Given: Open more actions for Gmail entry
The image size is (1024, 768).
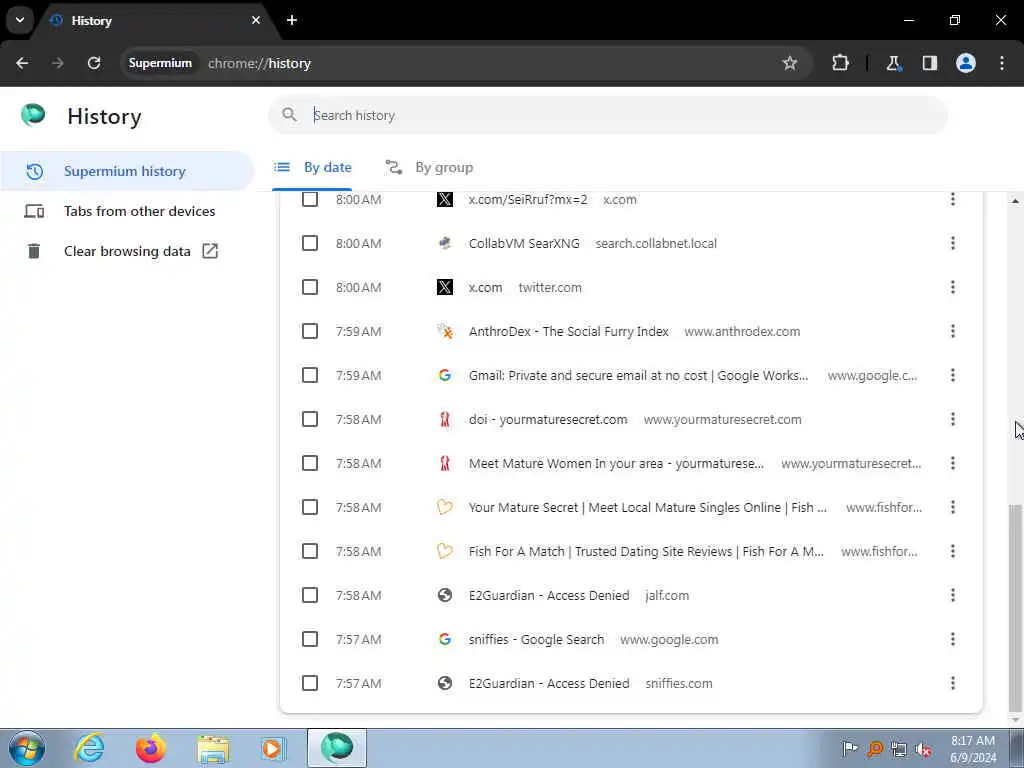Looking at the screenshot, I should [x=953, y=375].
